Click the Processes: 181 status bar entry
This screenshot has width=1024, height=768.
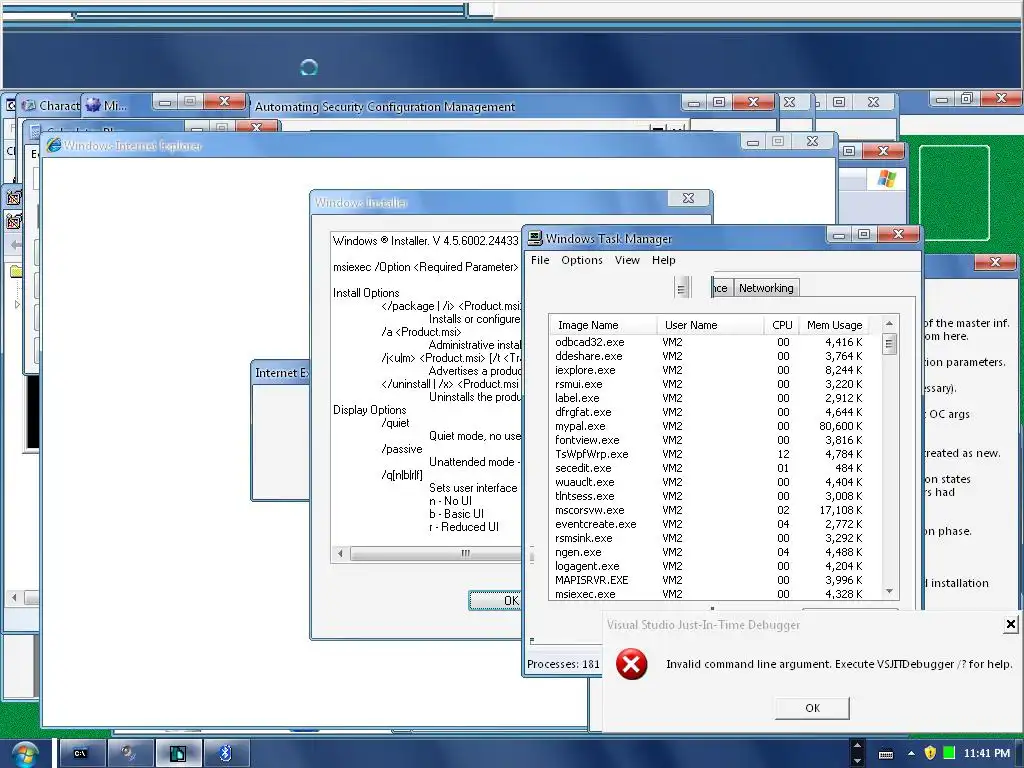tap(563, 664)
